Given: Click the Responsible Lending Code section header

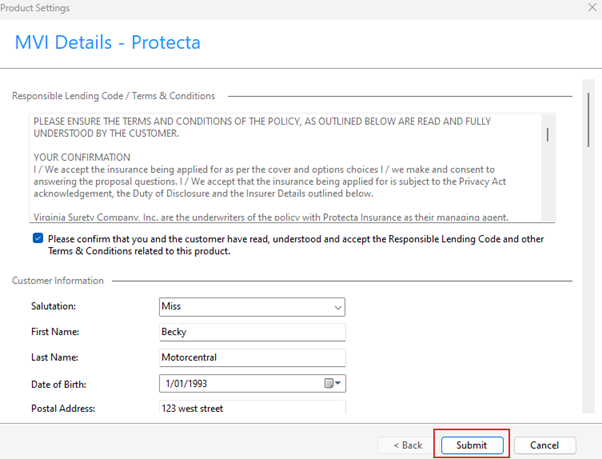Looking at the screenshot, I should point(113,96).
